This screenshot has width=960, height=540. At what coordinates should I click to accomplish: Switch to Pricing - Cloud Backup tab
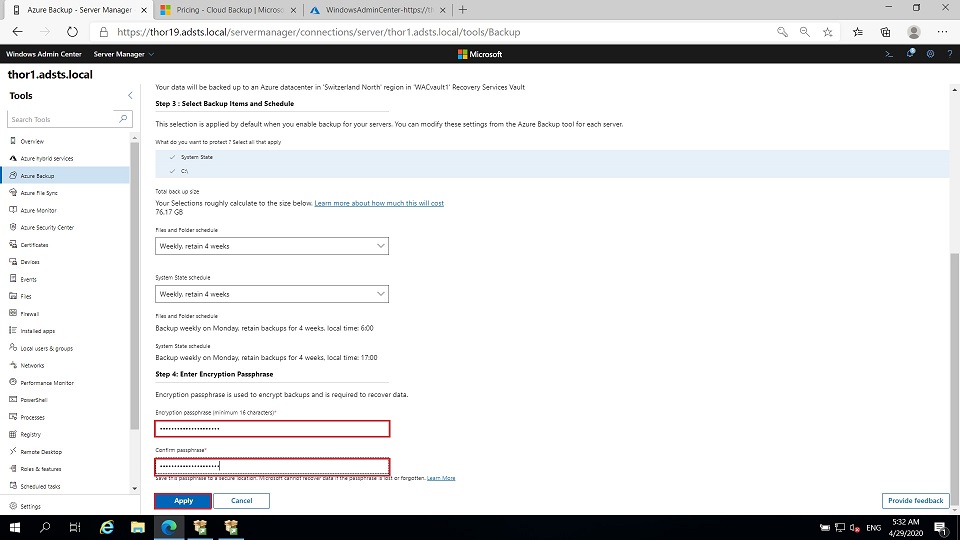[229, 10]
